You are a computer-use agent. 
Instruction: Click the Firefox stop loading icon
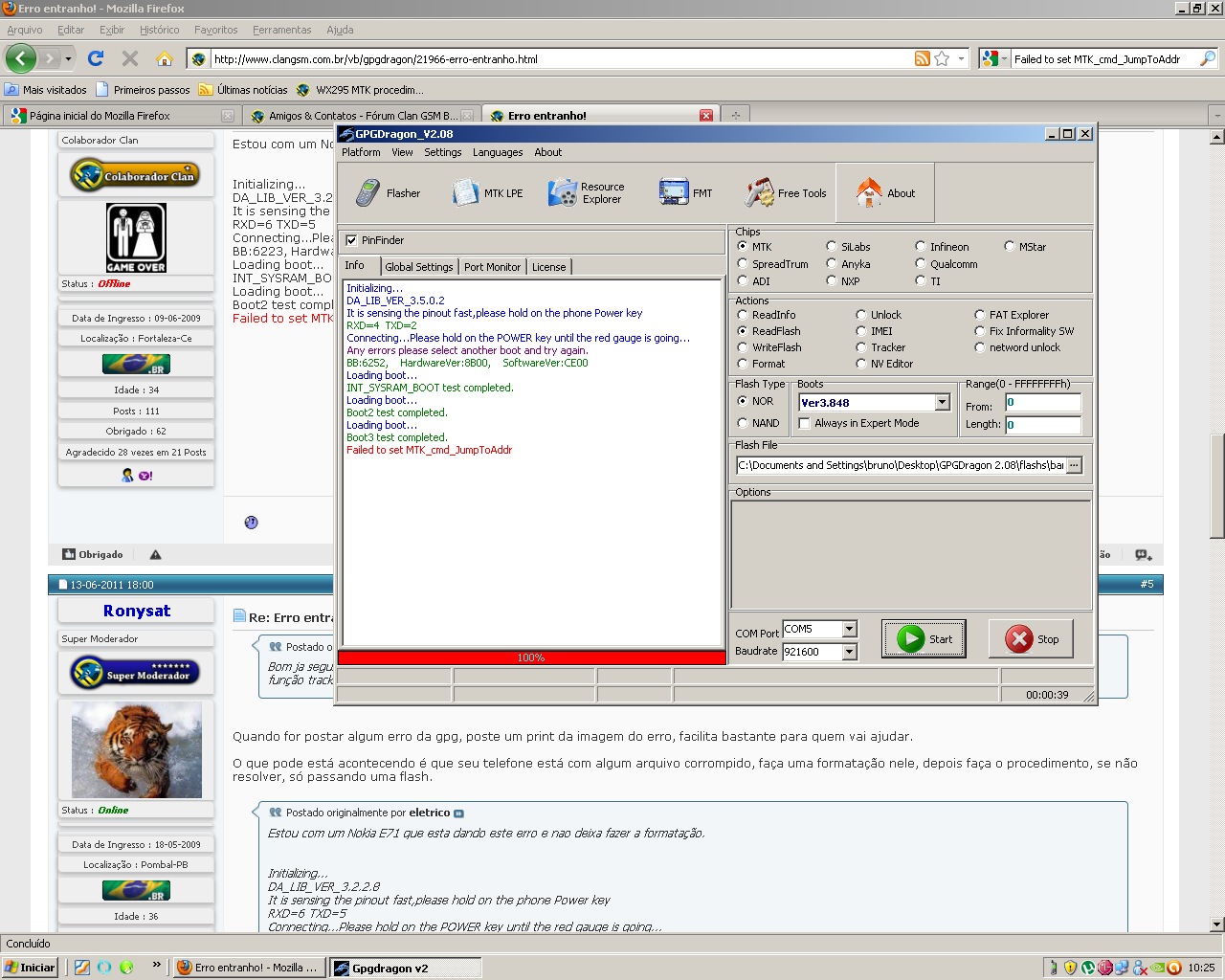130,58
